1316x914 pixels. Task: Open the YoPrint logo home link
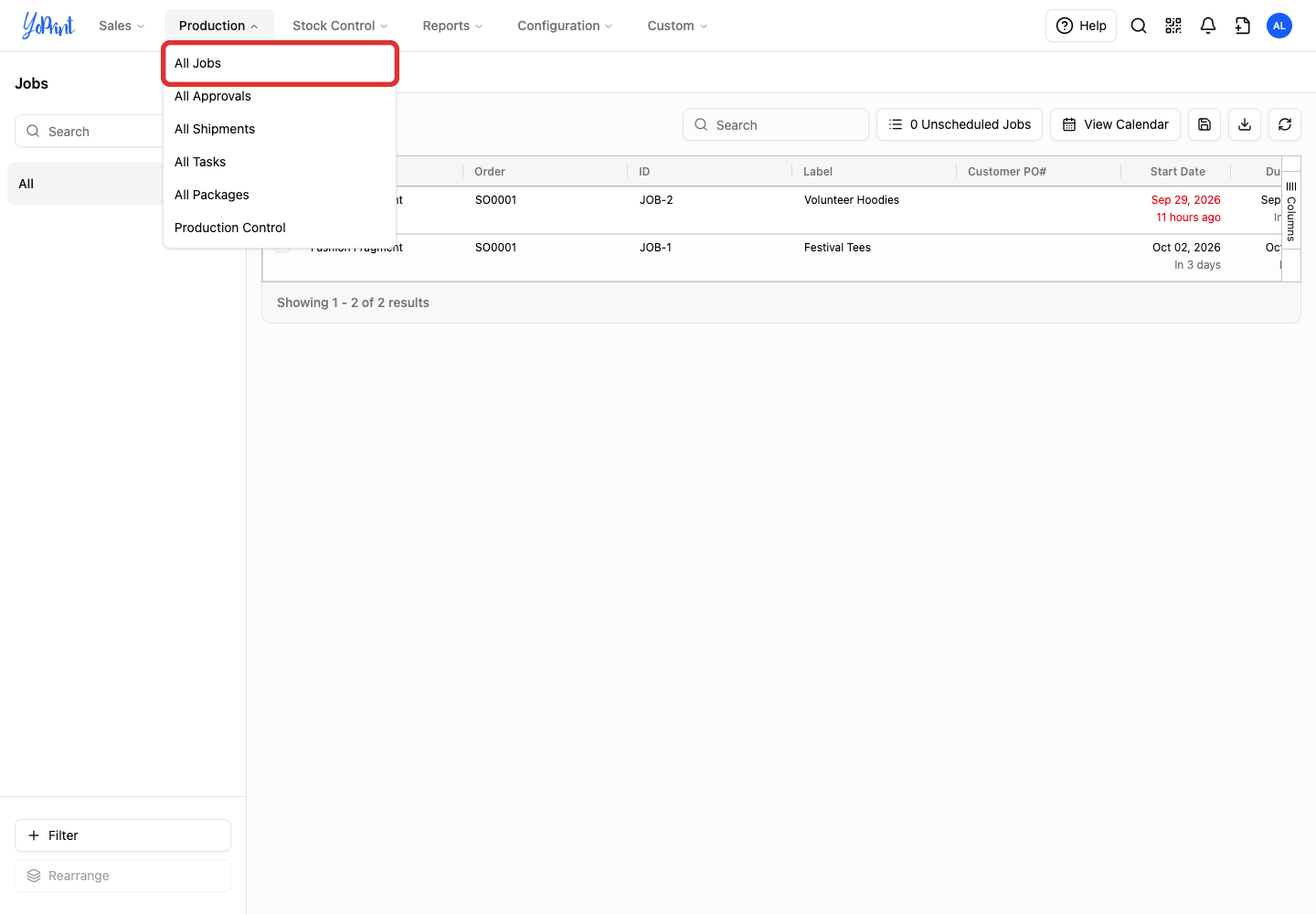pyautogui.click(x=48, y=26)
